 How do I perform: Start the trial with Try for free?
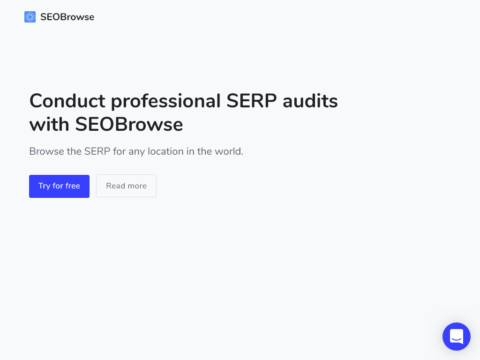click(59, 186)
